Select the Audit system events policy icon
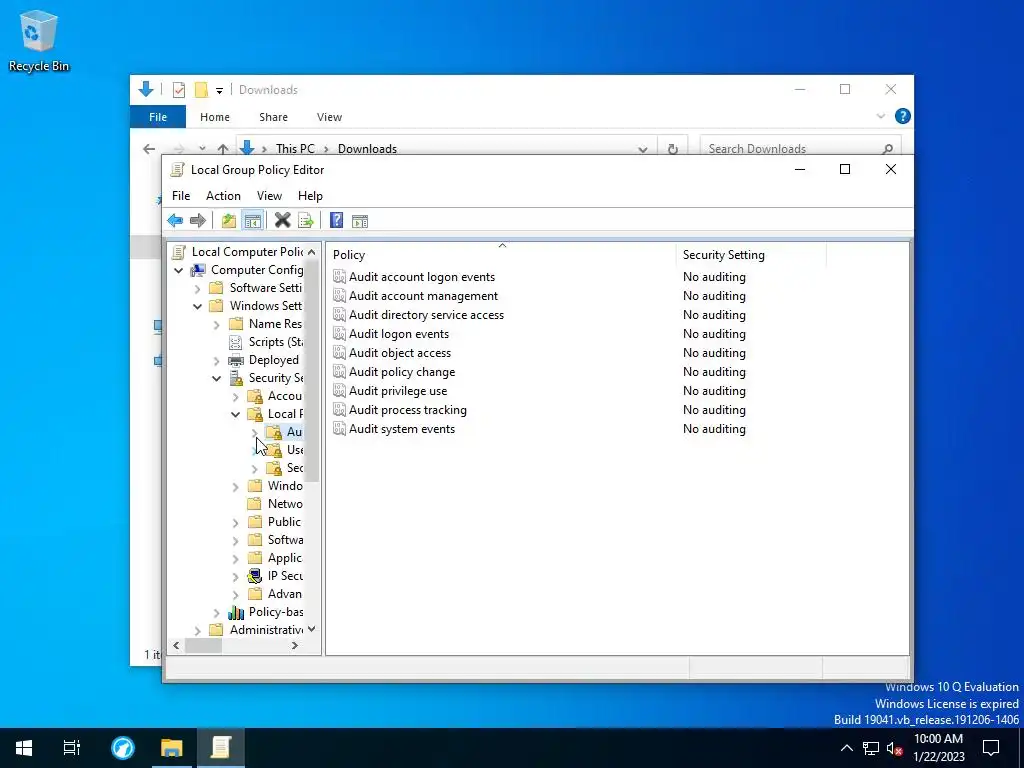 tap(339, 429)
